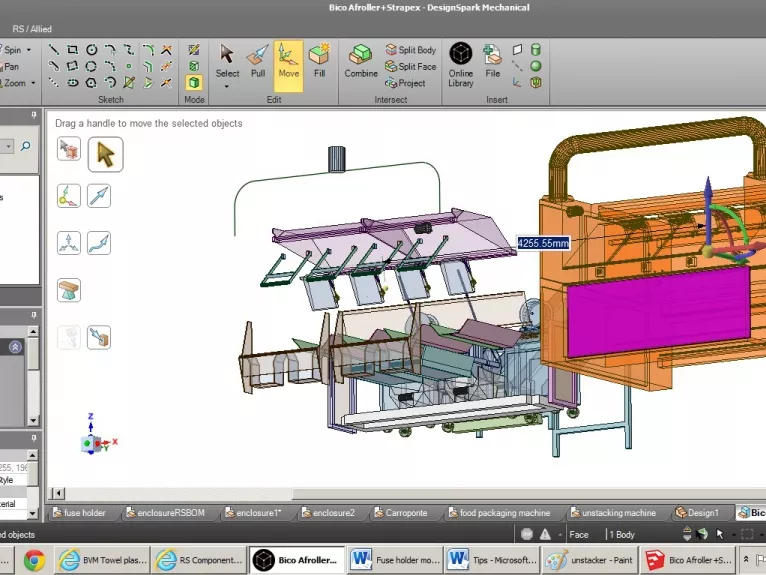Open the selection mode dropdown in status bar

734,535
